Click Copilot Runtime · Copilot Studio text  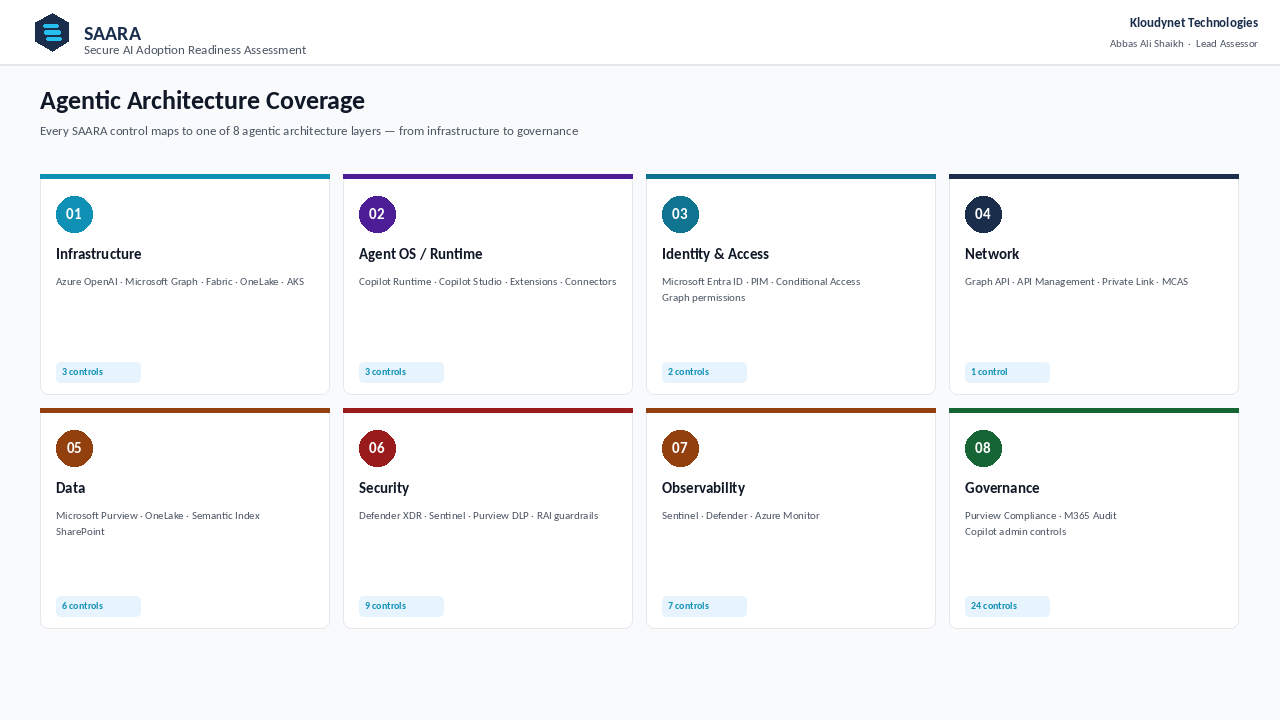488,282
